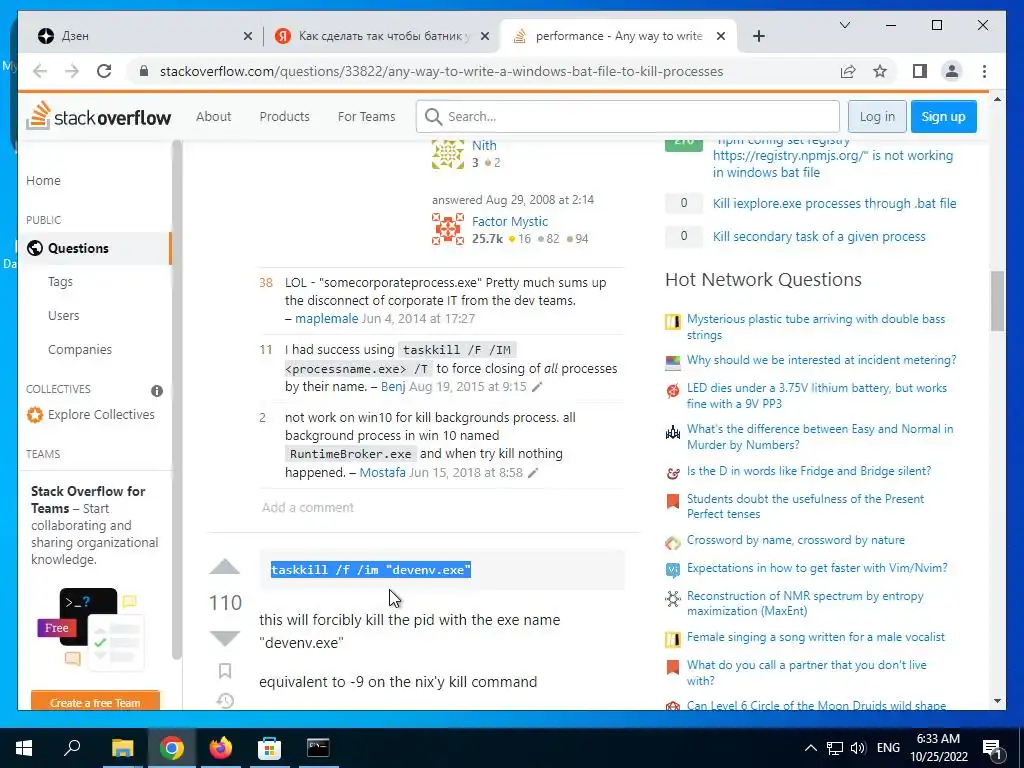
Task: Open Mostafa user profile link
Action: click(382, 472)
